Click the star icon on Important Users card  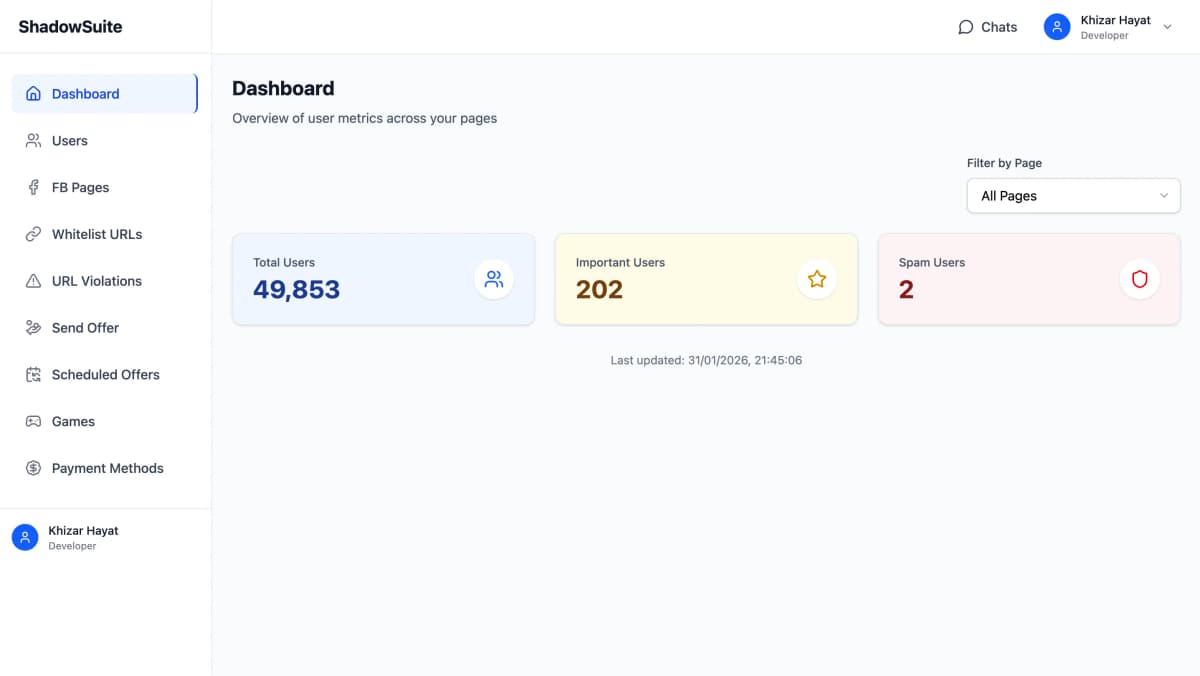click(817, 279)
